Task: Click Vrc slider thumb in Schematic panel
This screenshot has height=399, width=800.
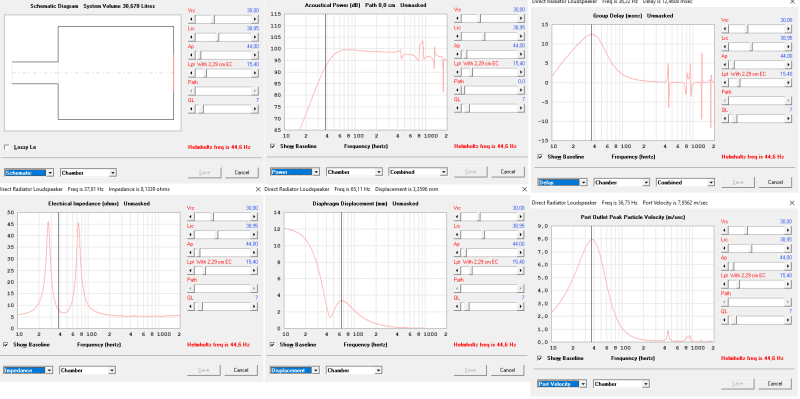Action: [214, 19]
